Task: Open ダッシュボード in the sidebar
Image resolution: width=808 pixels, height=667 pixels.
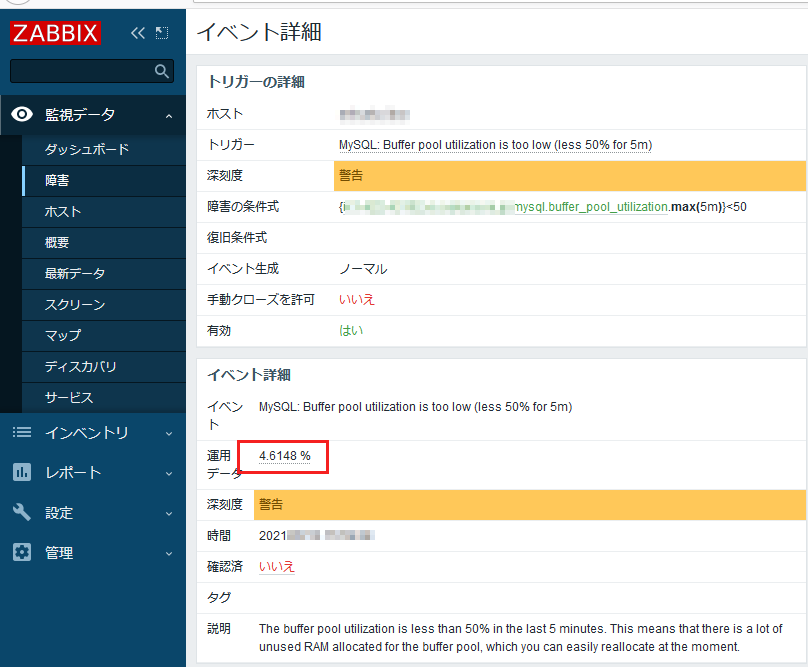Action: tap(87, 149)
